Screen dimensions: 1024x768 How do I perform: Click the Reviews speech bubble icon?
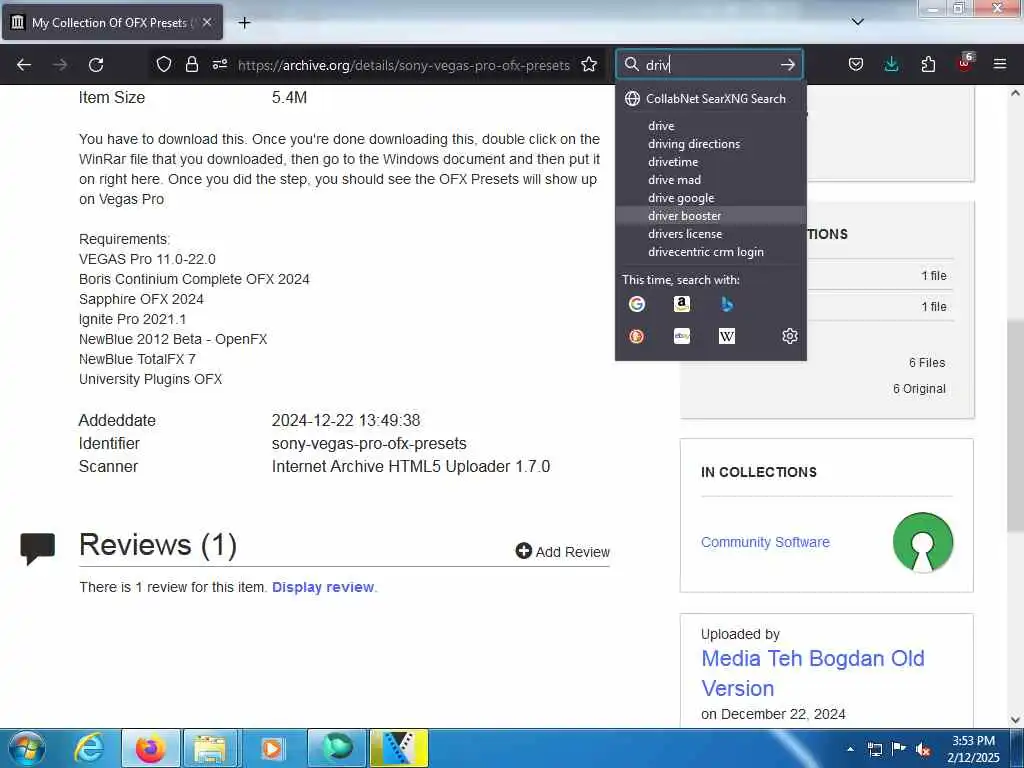[x=38, y=549]
